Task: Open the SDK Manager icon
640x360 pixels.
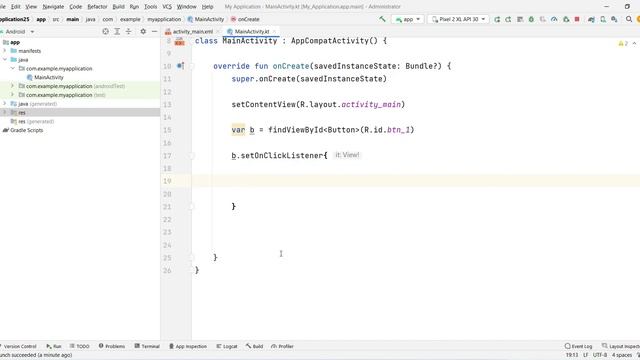Action: pos(614,19)
